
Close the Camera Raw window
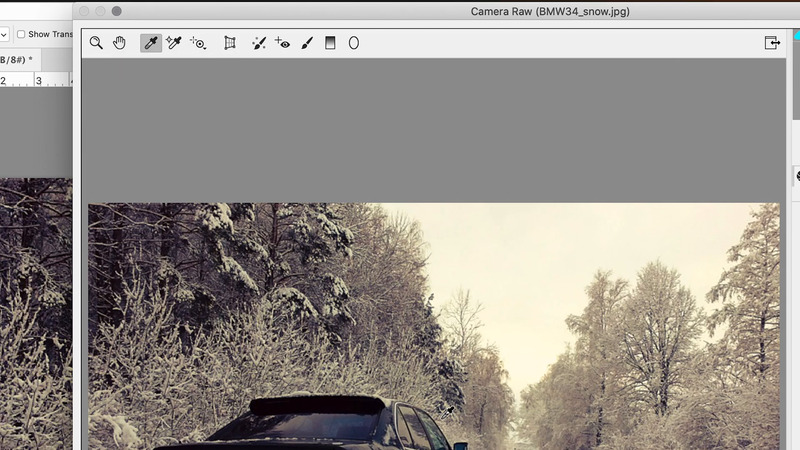(85, 11)
